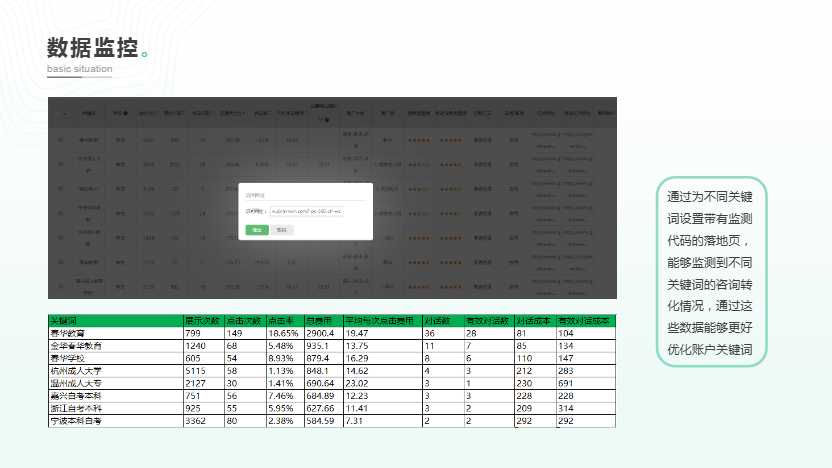The height and width of the screenshot is (468, 832).
Task: Click the 7.31 average click cost cell
Action: [383, 421]
